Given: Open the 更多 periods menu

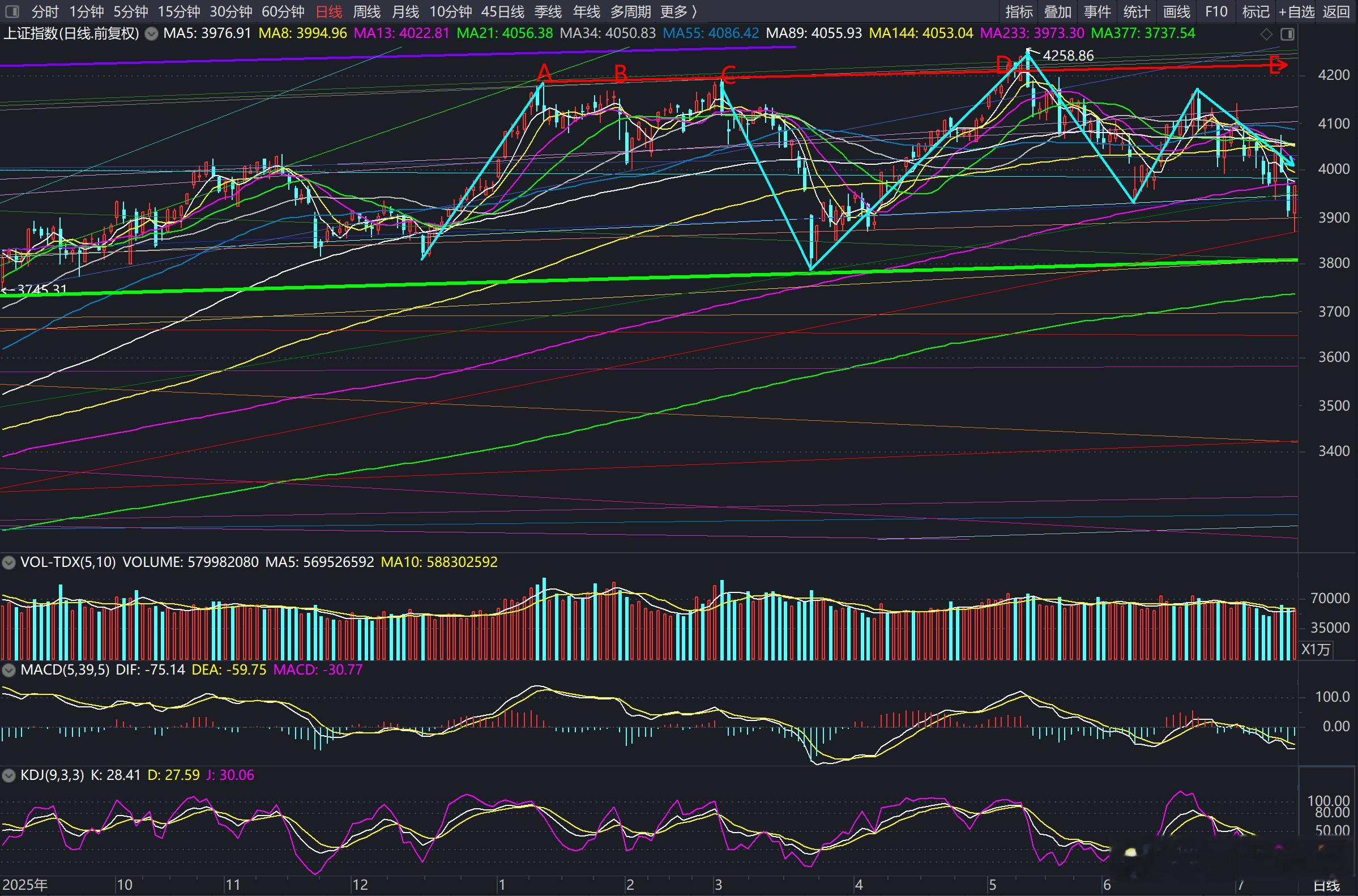Looking at the screenshot, I should pos(678,11).
